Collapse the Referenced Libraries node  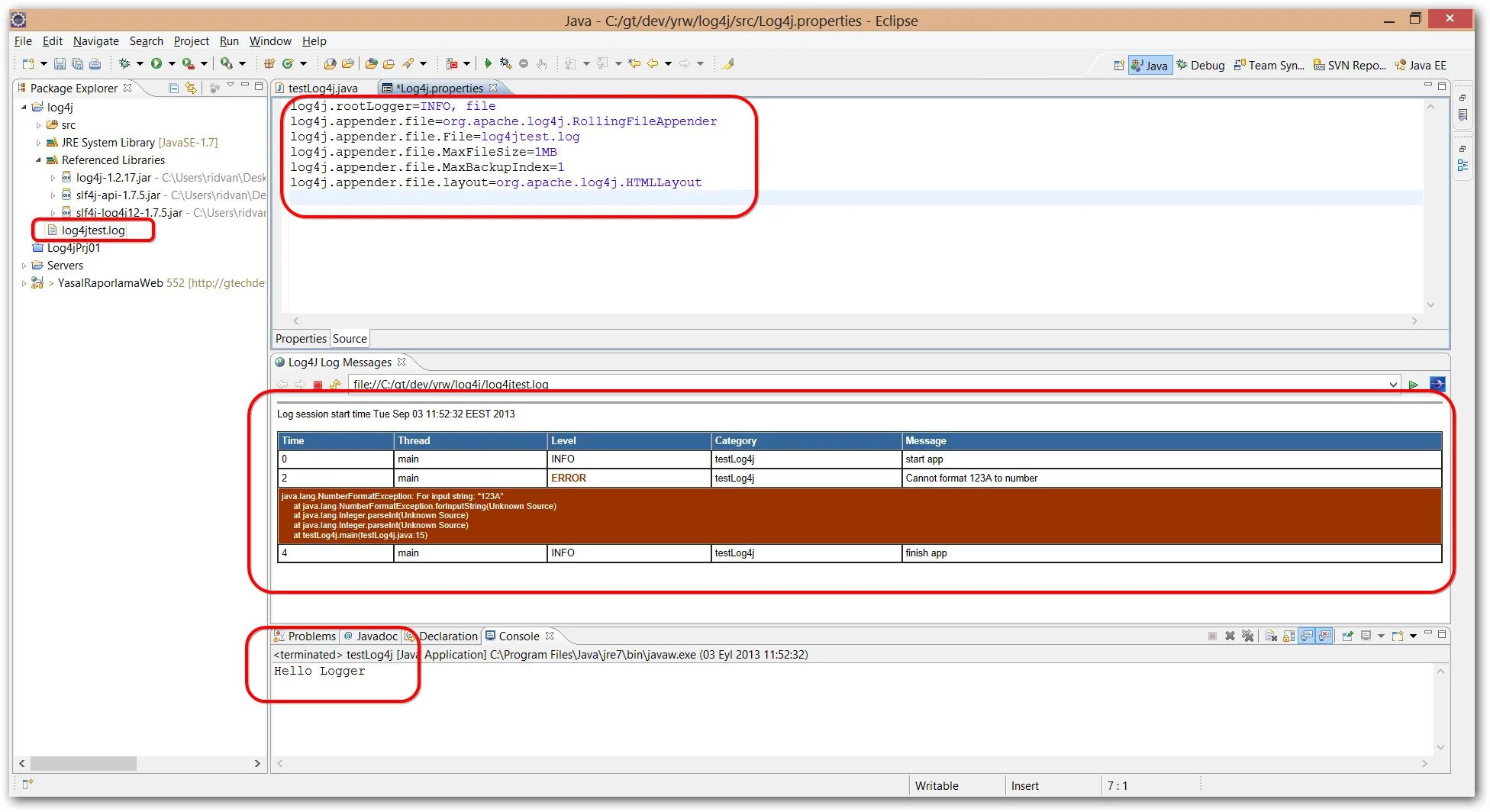tap(38, 160)
